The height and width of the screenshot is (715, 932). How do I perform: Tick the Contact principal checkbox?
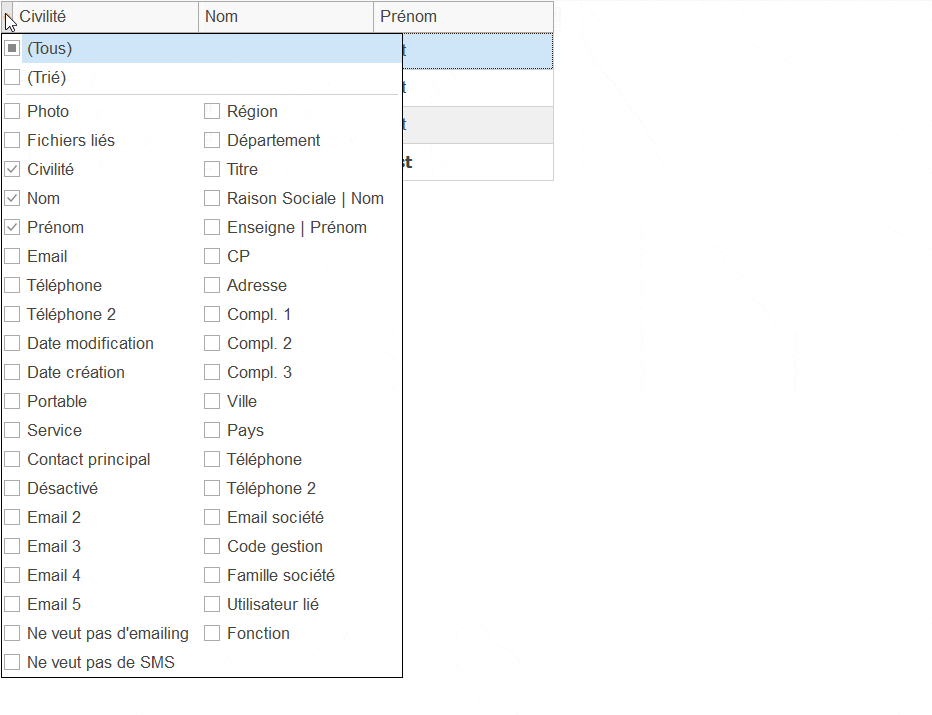tap(12, 459)
